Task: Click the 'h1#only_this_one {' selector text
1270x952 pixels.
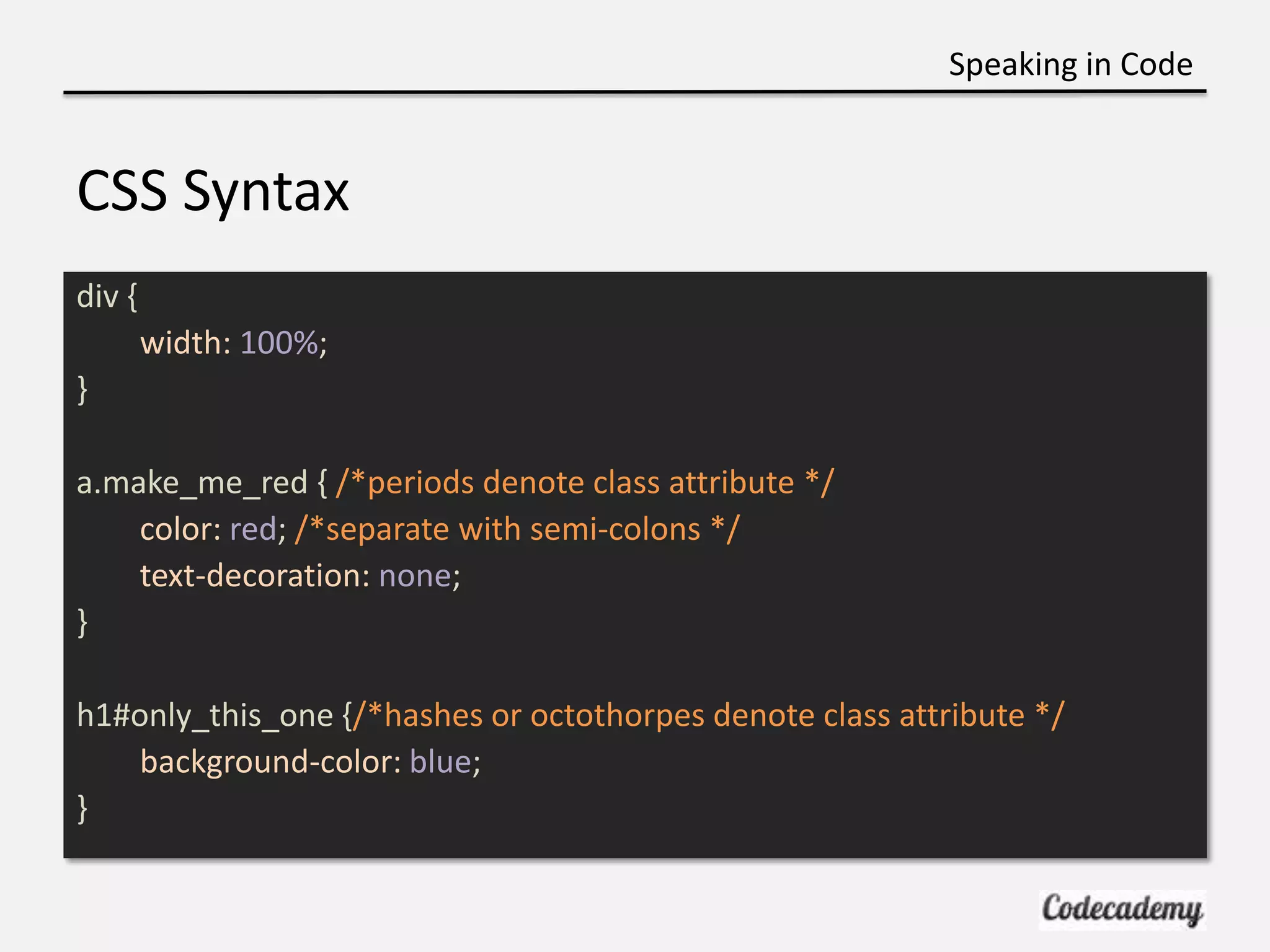Action: click(x=214, y=716)
